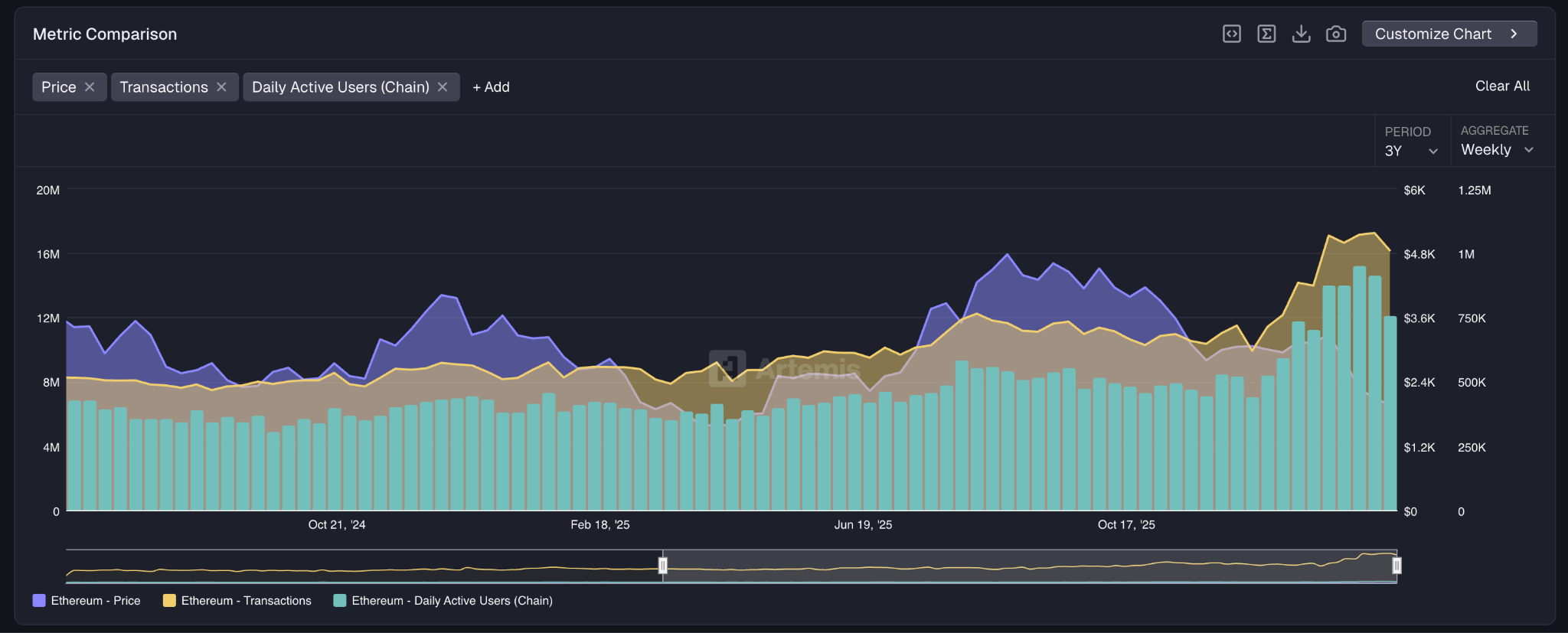Click the 12M y-axis label
The width and height of the screenshot is (1568, 633).
[48, 318]
